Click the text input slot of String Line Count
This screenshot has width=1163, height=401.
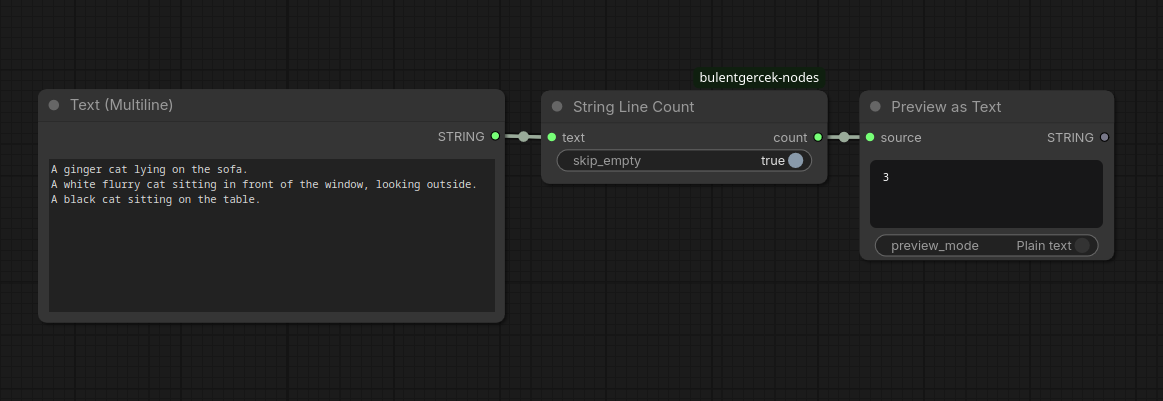click(x=552, y=137)
